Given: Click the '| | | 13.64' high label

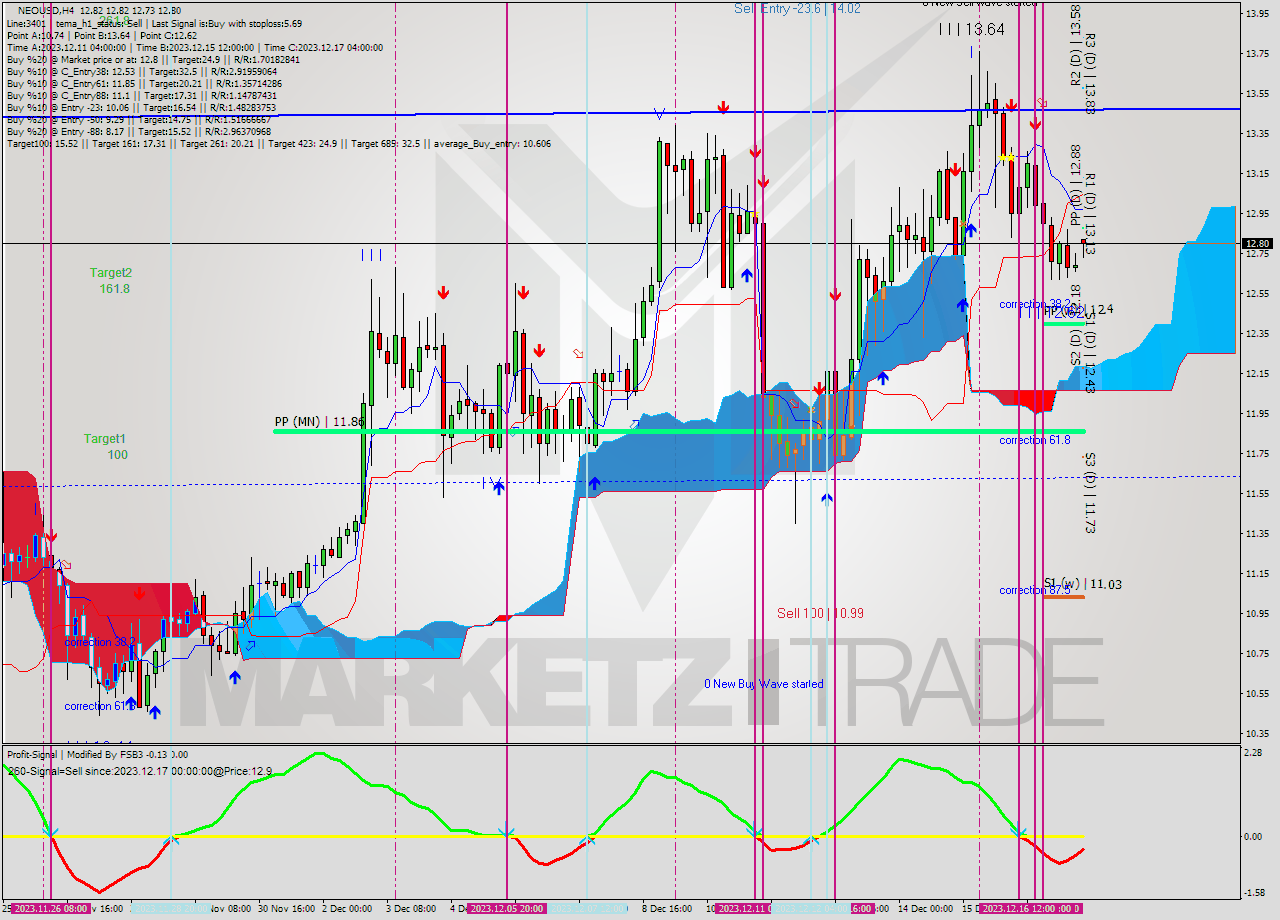Looking at the screenshot, I should coord(971,29).
